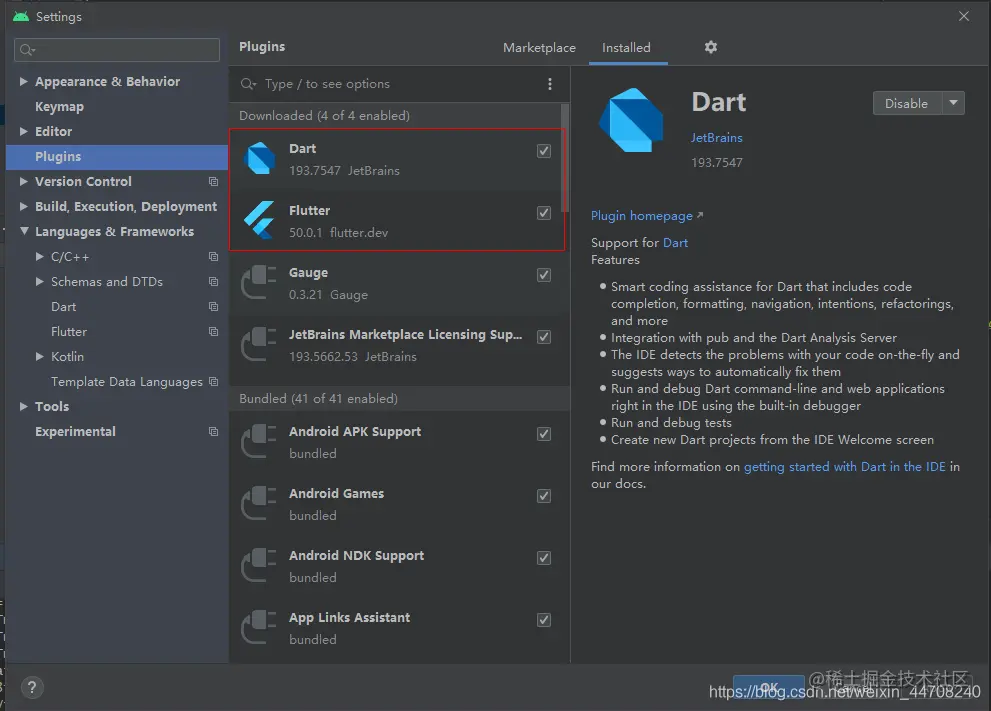The height and width of the screenshot is (711, 991).
Task: Expand Appearance & Behavior tree node
Action: tap(23, 82)
